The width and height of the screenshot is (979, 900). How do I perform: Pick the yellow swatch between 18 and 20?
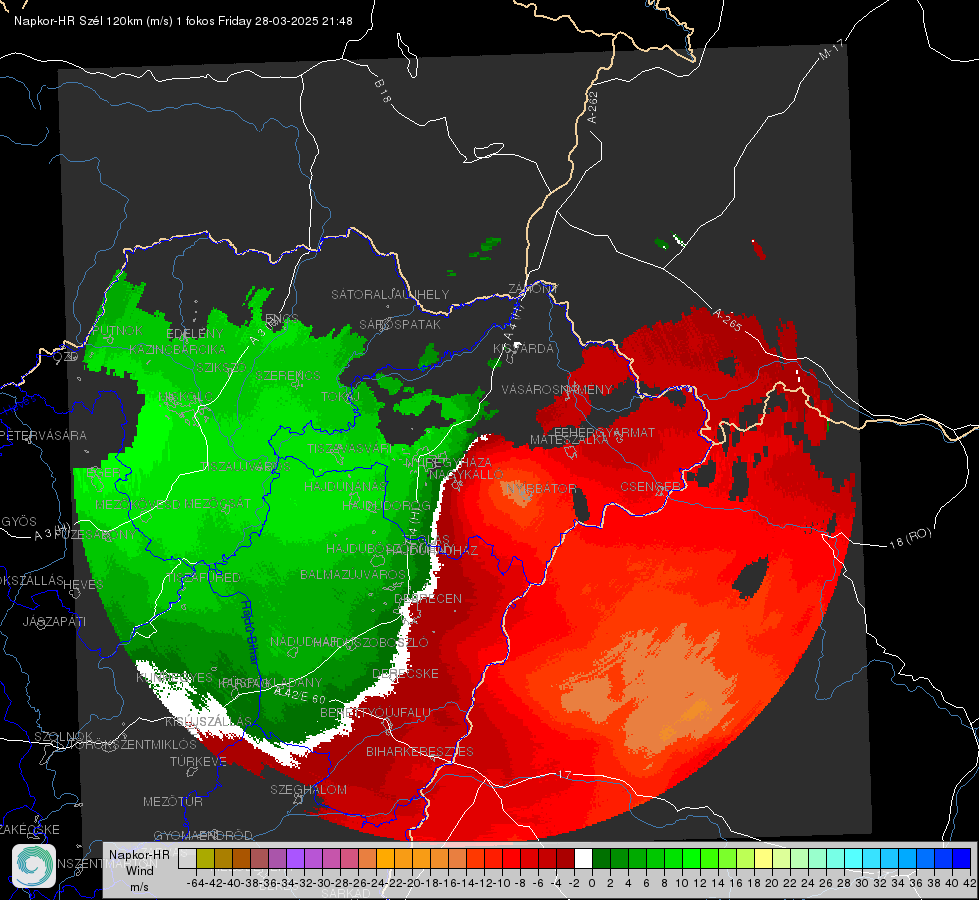[x=763, y=858]
